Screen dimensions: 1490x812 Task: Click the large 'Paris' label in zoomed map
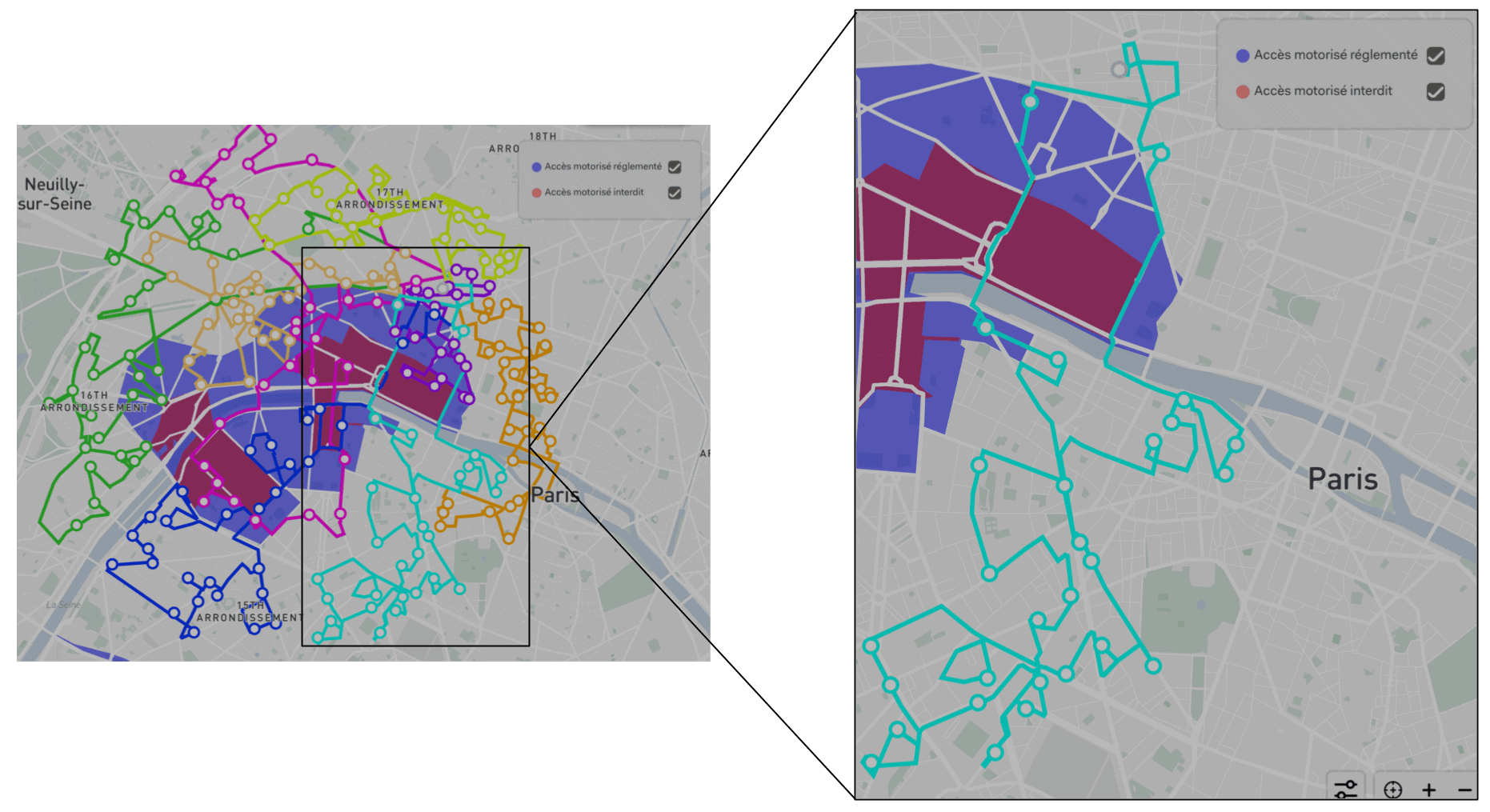pyautogui.click(x=1343, y=478)
